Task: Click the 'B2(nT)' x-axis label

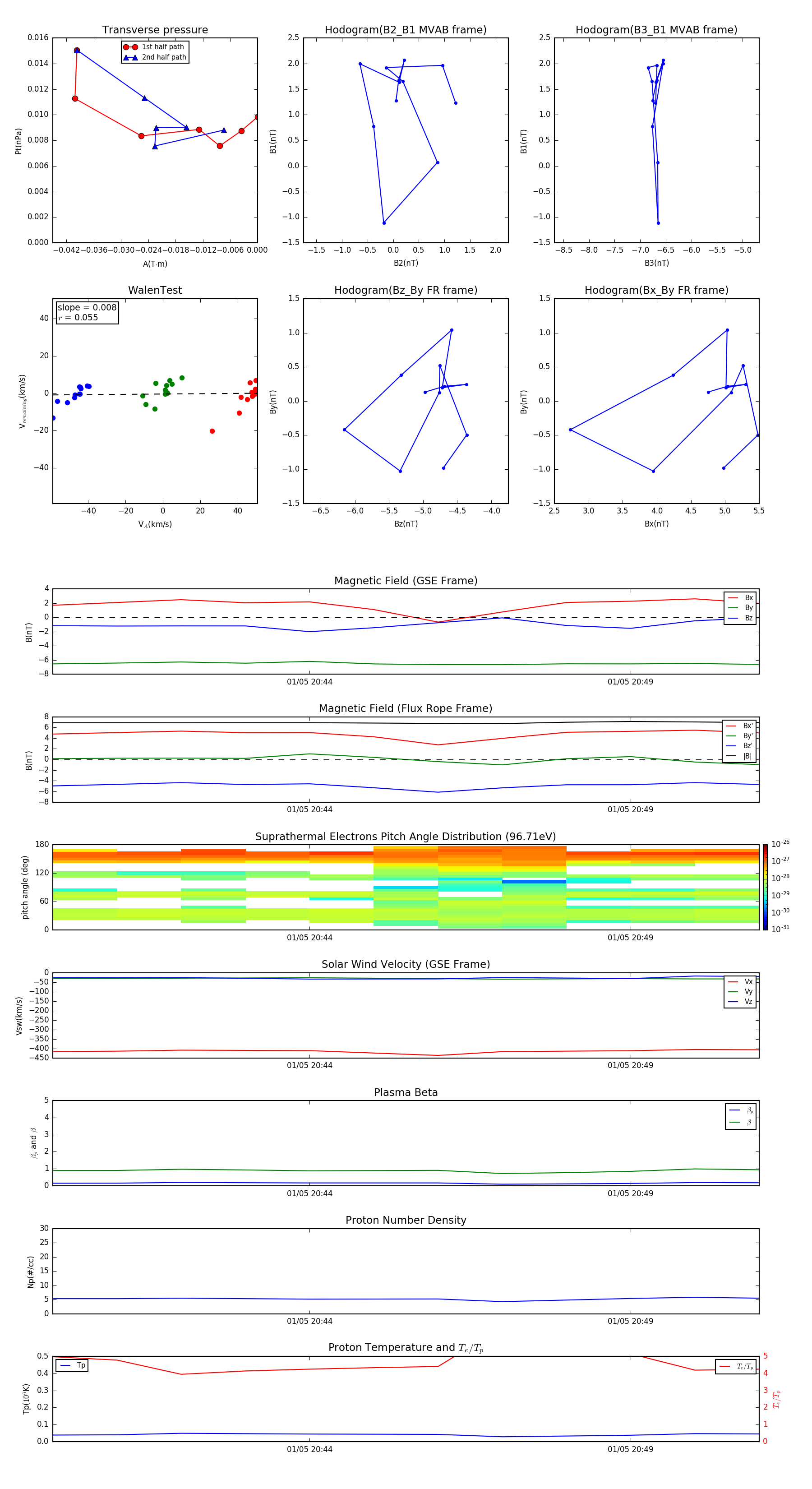Action: (406, 263)
